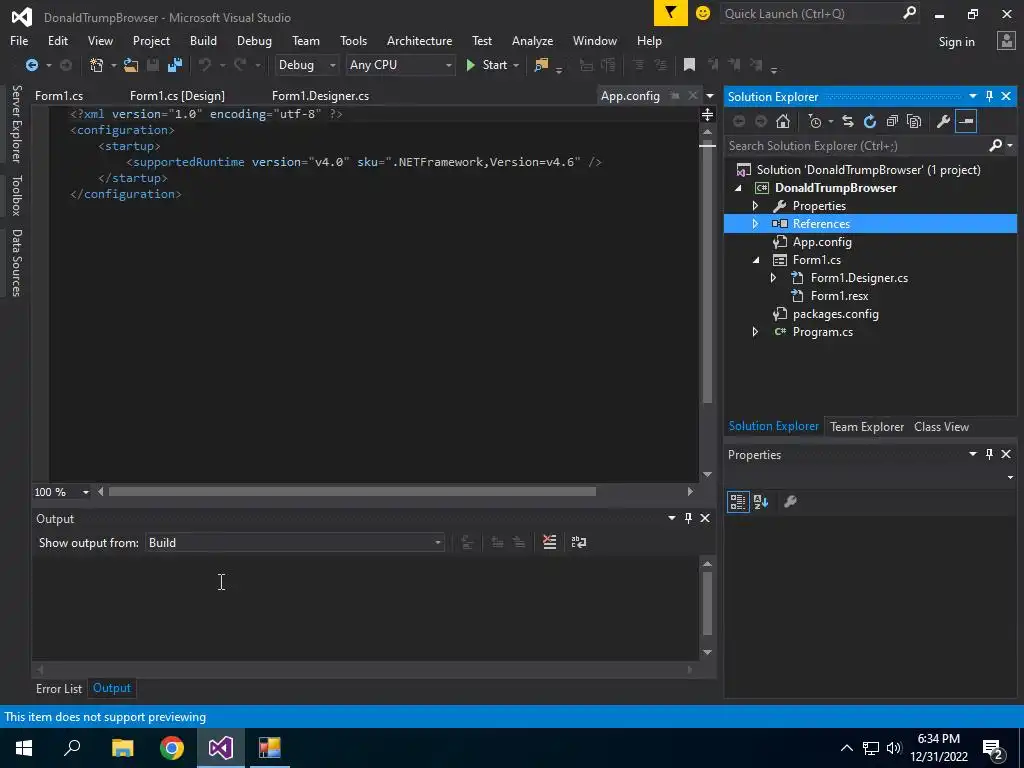
Task: Click the Clear All icon in Output
Action: [x=550, y=542]
